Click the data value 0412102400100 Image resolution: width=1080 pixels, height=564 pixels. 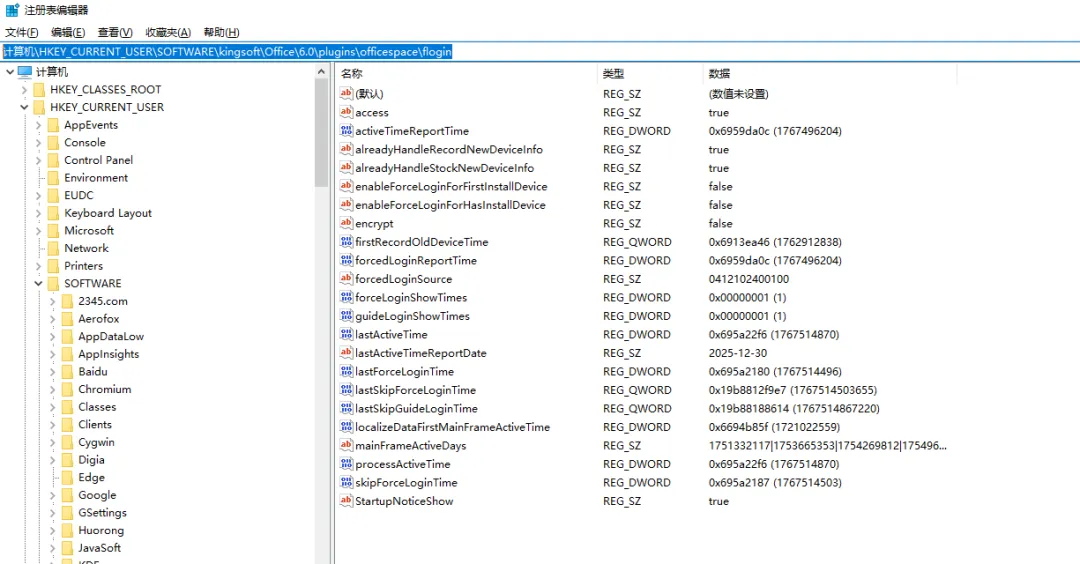(749, 279)
